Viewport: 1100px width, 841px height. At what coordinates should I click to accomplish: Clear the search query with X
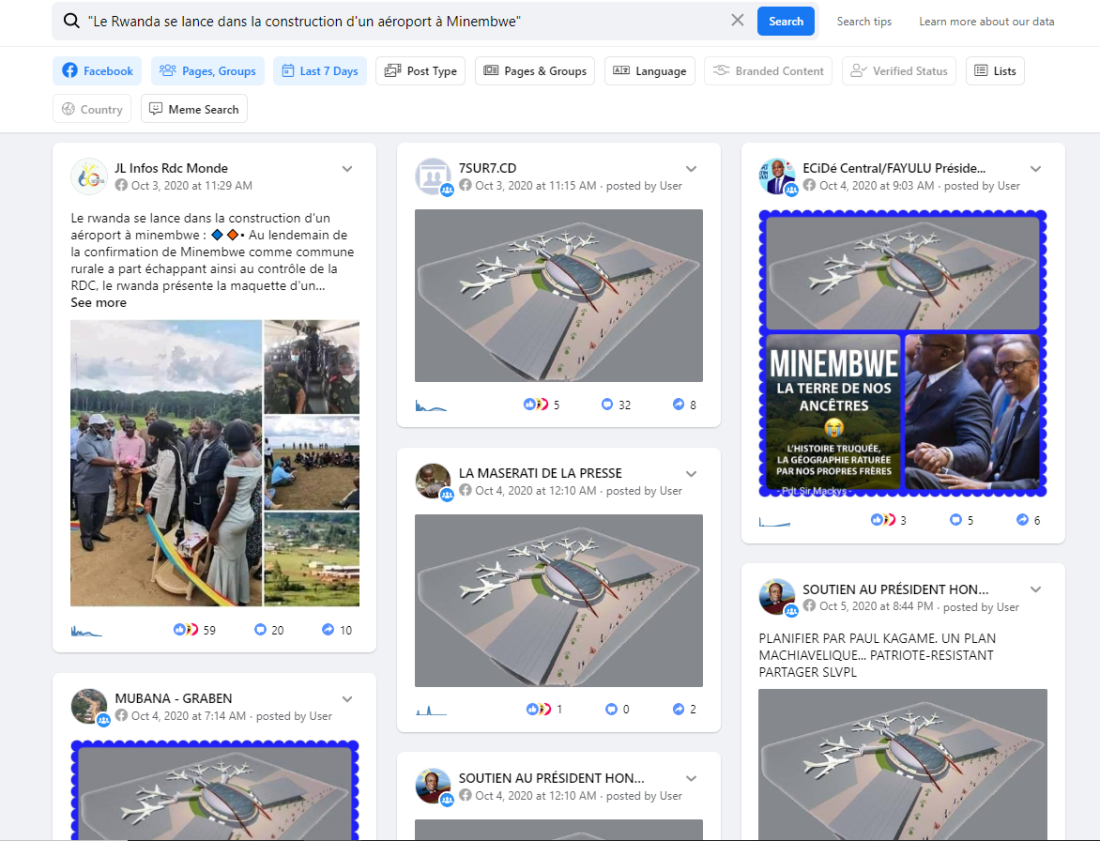pos(737,20)
